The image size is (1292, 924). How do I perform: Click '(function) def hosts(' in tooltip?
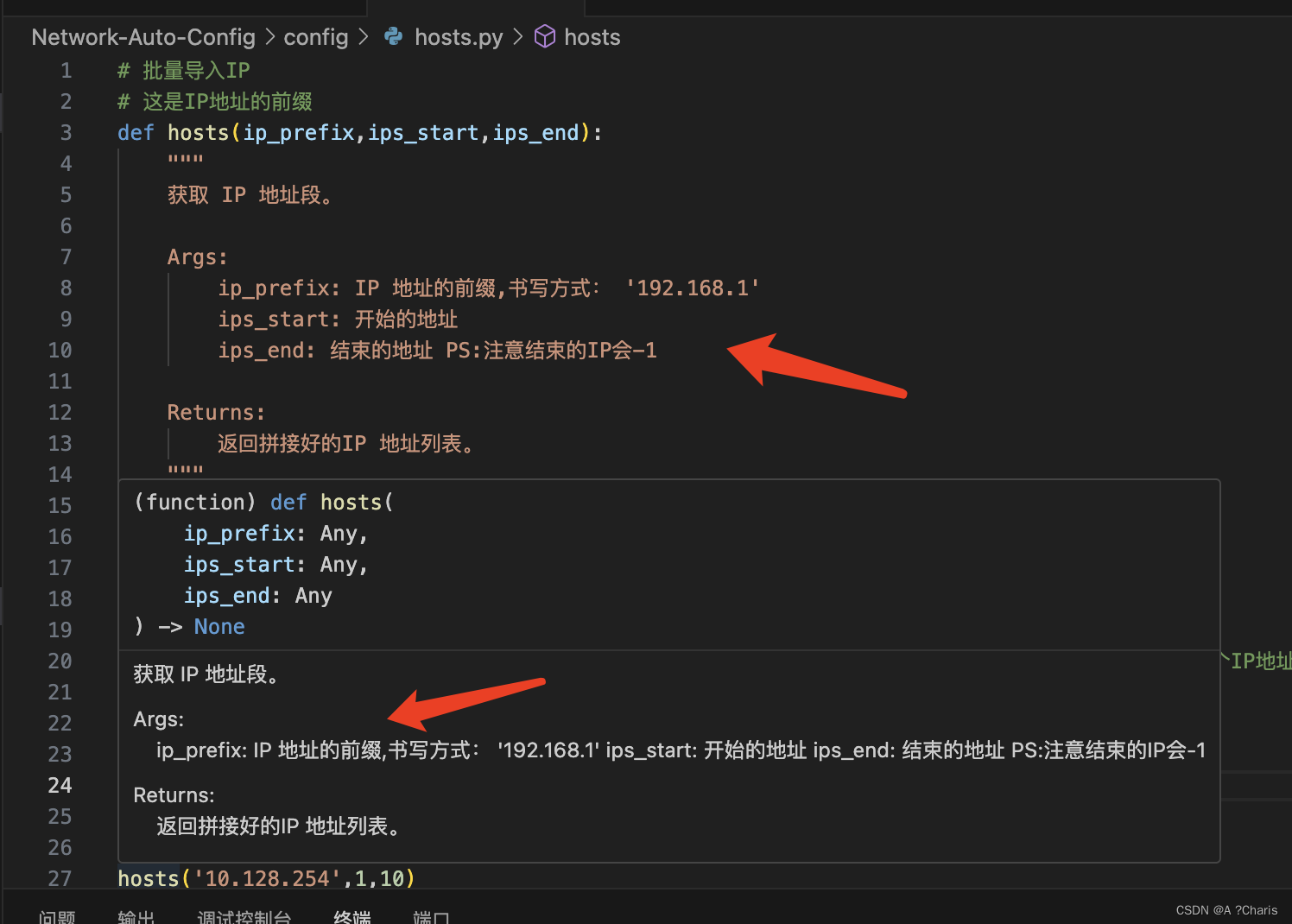click(x=263, y=503)
